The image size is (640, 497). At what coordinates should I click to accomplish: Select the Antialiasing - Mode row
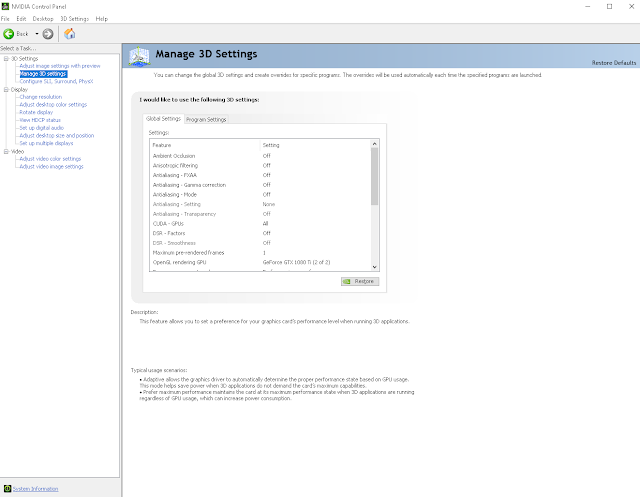260,195
